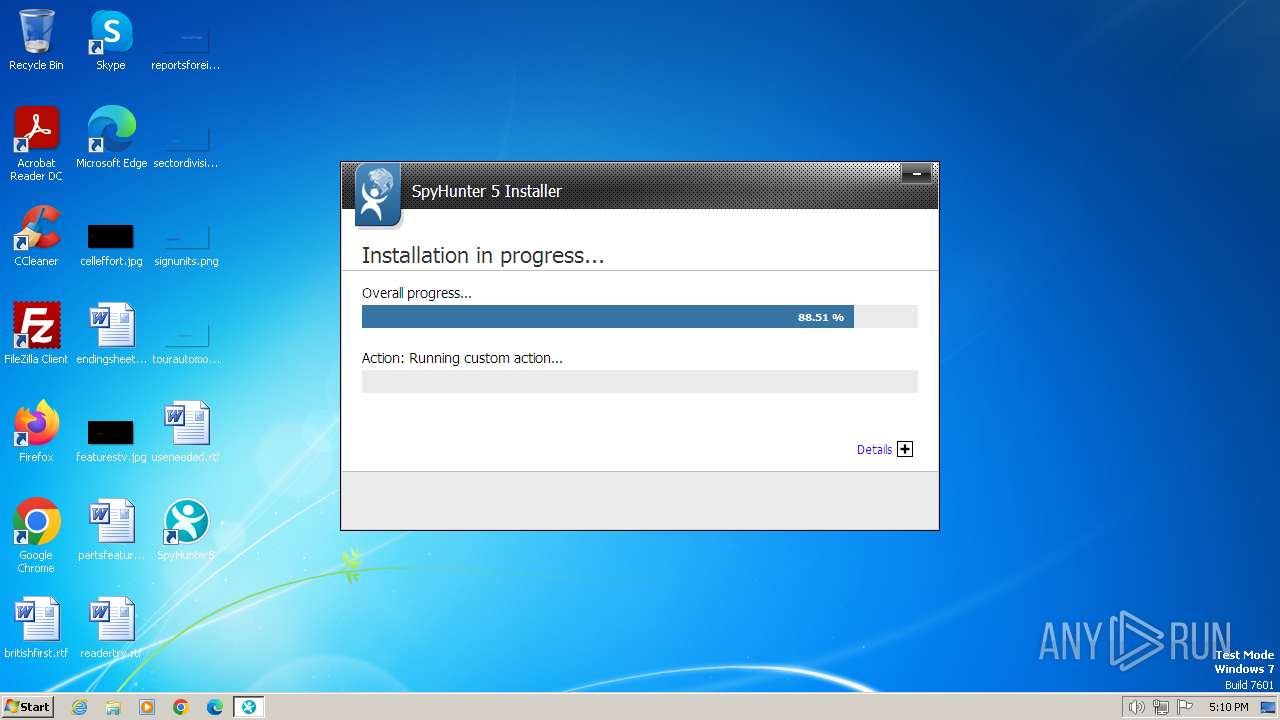The image size is (1280, 720).
Task: Click the empty action progress bar
Action: click(x=640, y=381)
